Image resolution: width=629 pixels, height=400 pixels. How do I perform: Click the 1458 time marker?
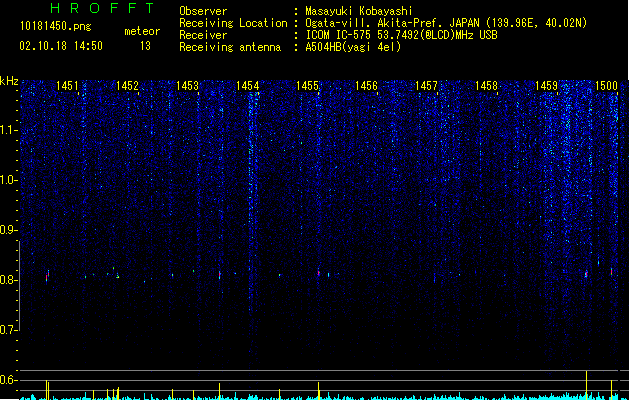coord(486,86)
